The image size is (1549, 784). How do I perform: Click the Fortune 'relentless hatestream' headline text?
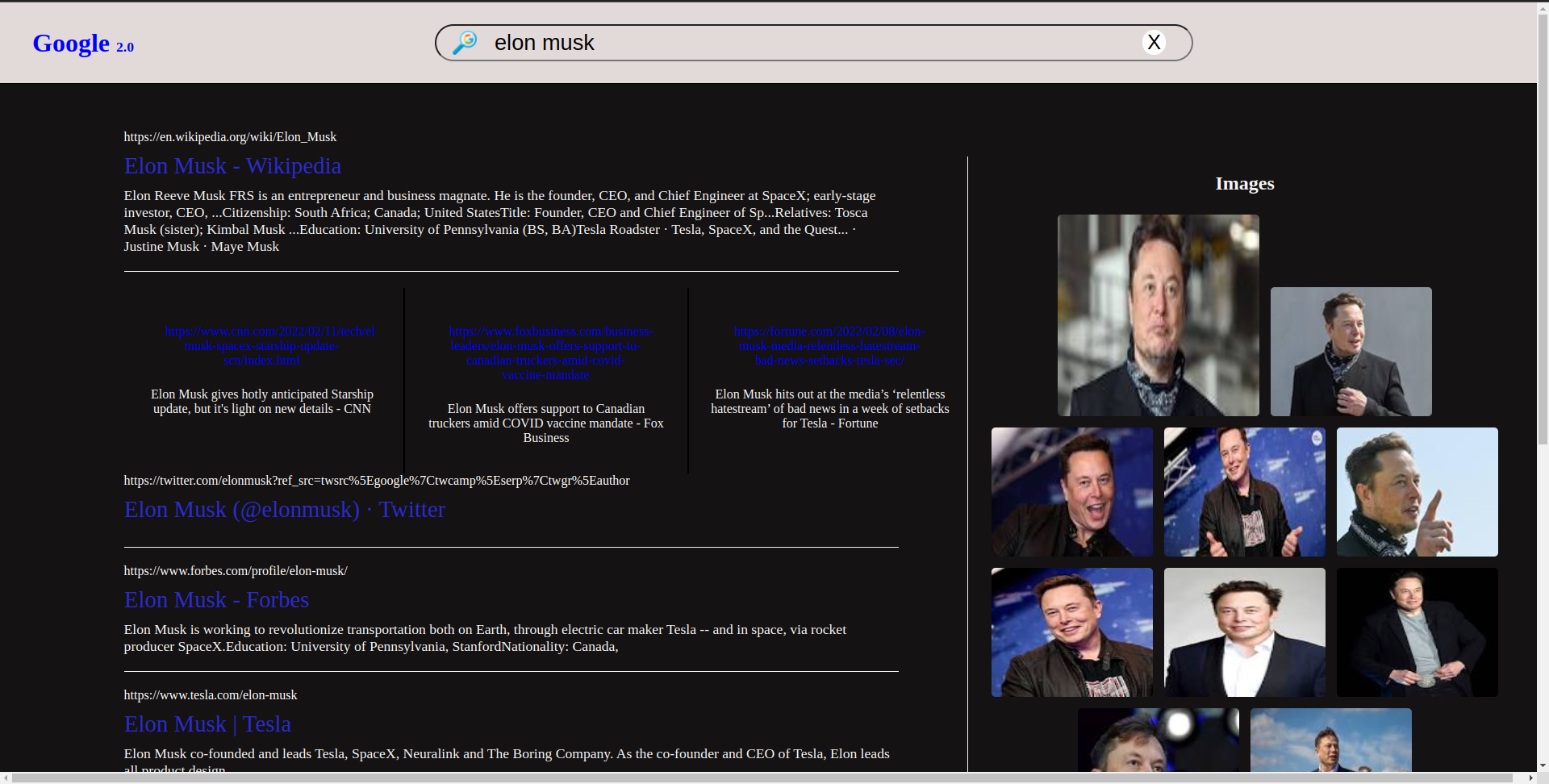pos(830,409)
